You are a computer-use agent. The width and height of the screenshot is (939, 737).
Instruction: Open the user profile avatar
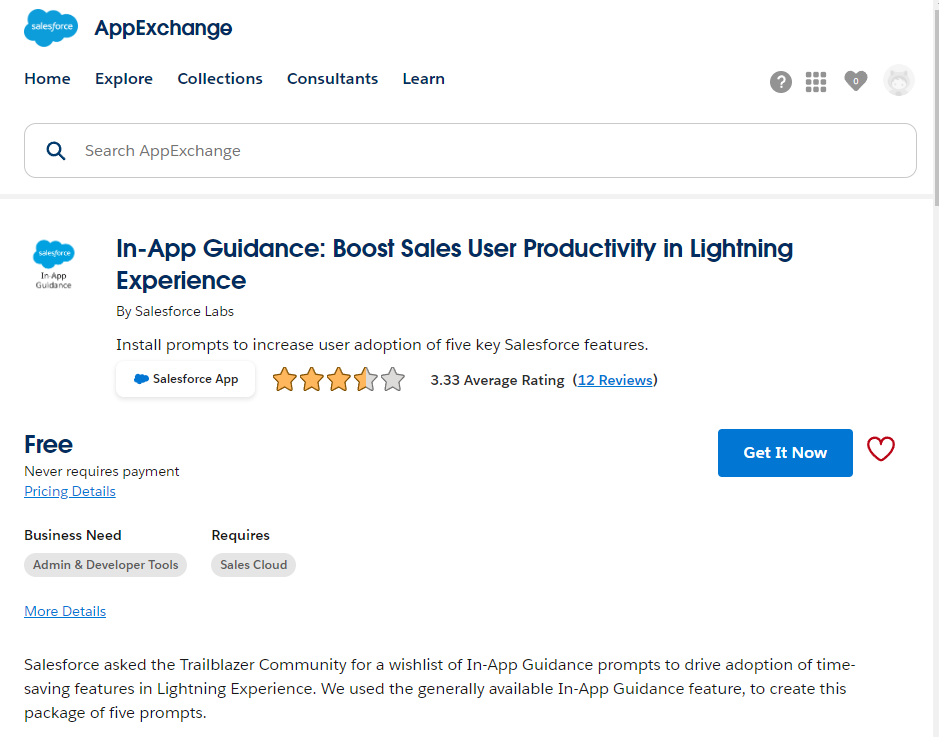pyautogui.click(x=898, y=80)
